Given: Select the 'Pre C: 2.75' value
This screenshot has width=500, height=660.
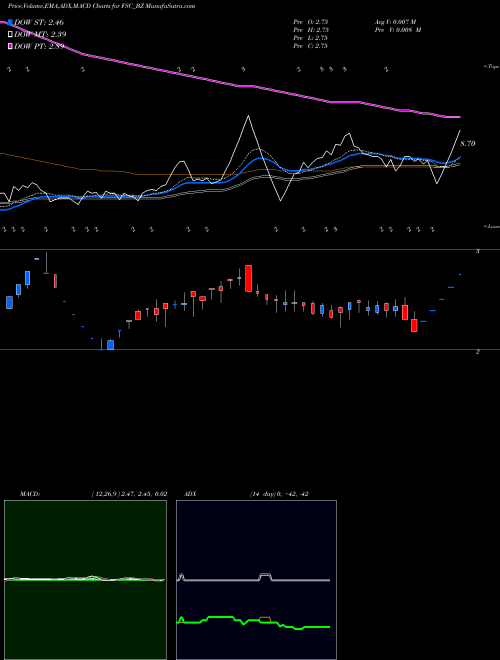Looking at the screenshot, I should click(x=311, y=46).
